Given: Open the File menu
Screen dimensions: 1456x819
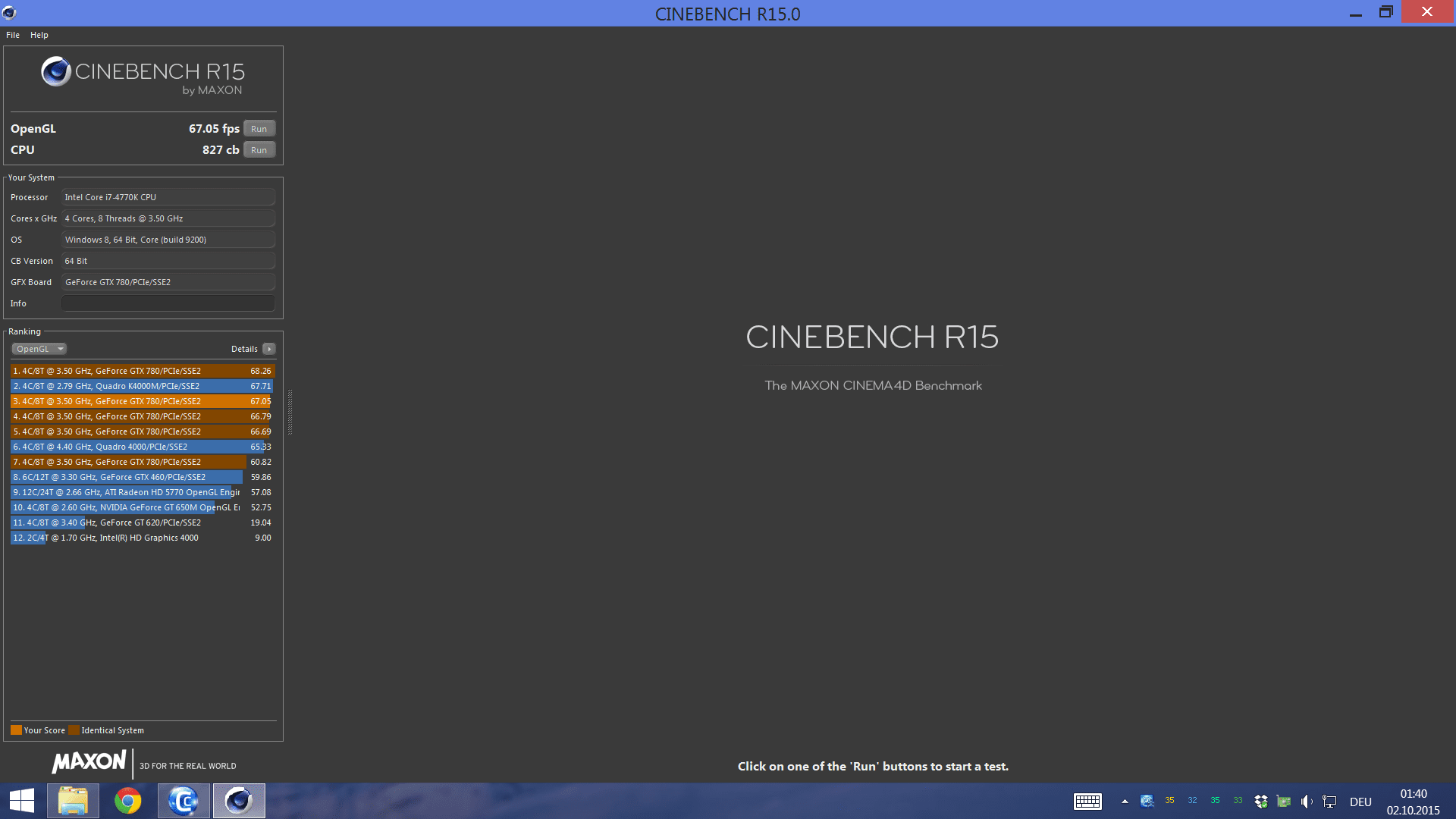Looking at the screenshot, I should (13, 35).
